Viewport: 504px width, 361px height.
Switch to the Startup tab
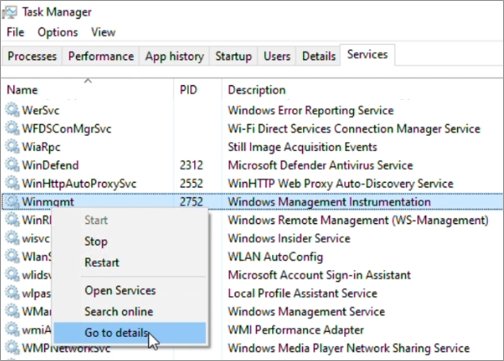coord(233,56)
